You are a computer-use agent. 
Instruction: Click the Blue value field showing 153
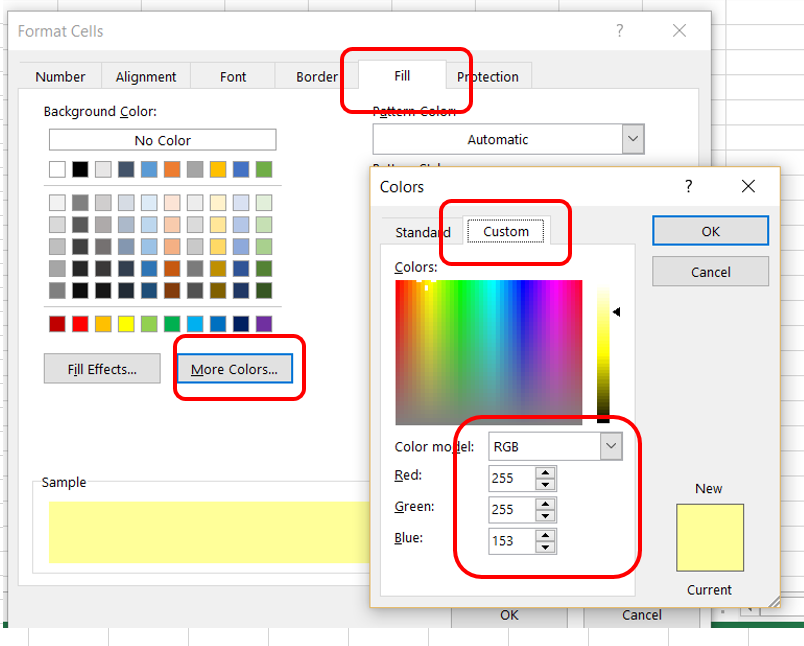(x=512, y=541)
